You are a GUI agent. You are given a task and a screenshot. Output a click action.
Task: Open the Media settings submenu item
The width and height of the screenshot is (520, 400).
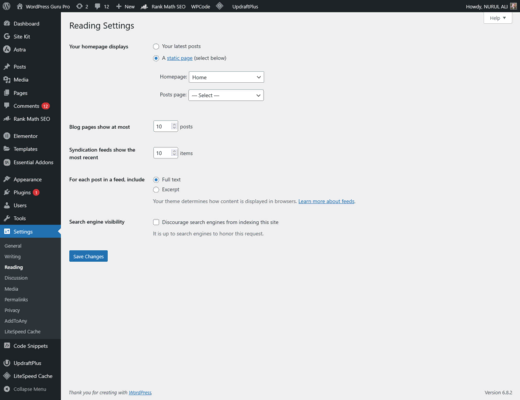[11, 289]
